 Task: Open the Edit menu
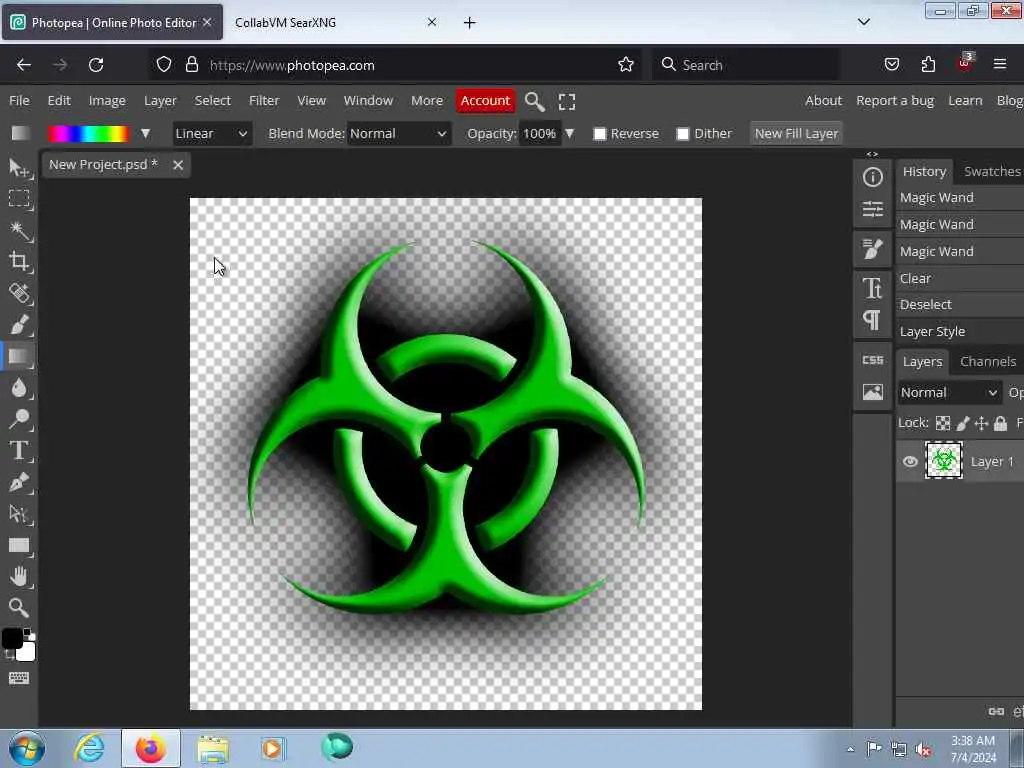(59, 101)
